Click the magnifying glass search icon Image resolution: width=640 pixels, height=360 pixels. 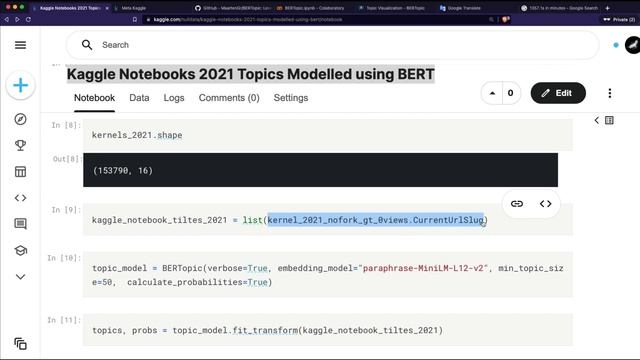87,45
